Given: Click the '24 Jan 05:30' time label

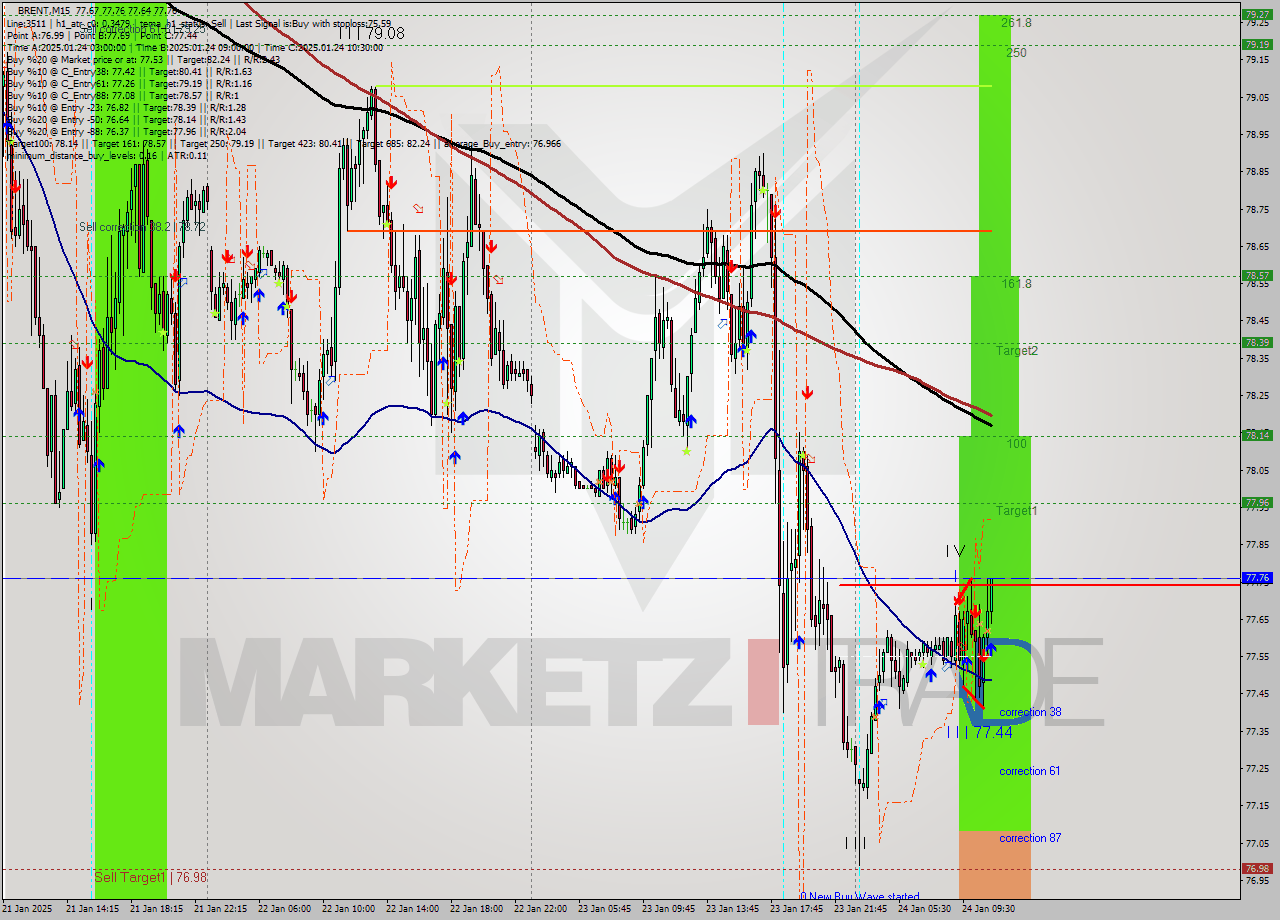Looking at the screenshot, I should click(x=925, y=909).
